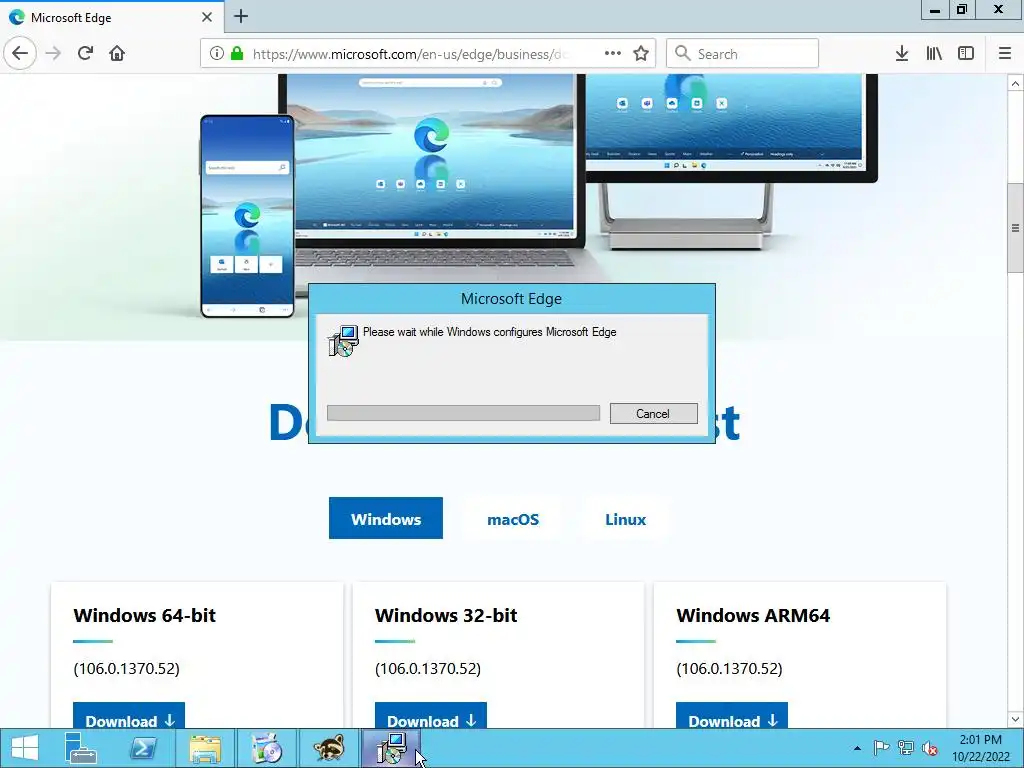This screenshot has width=1024, height=768.
Task: Click the green secure connection padlock
Action: [x=236, y=54]
